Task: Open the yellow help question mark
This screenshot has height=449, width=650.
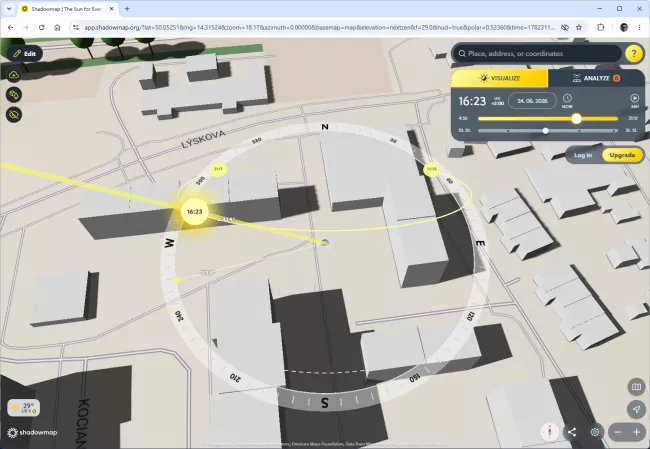Action: [633, 53]
